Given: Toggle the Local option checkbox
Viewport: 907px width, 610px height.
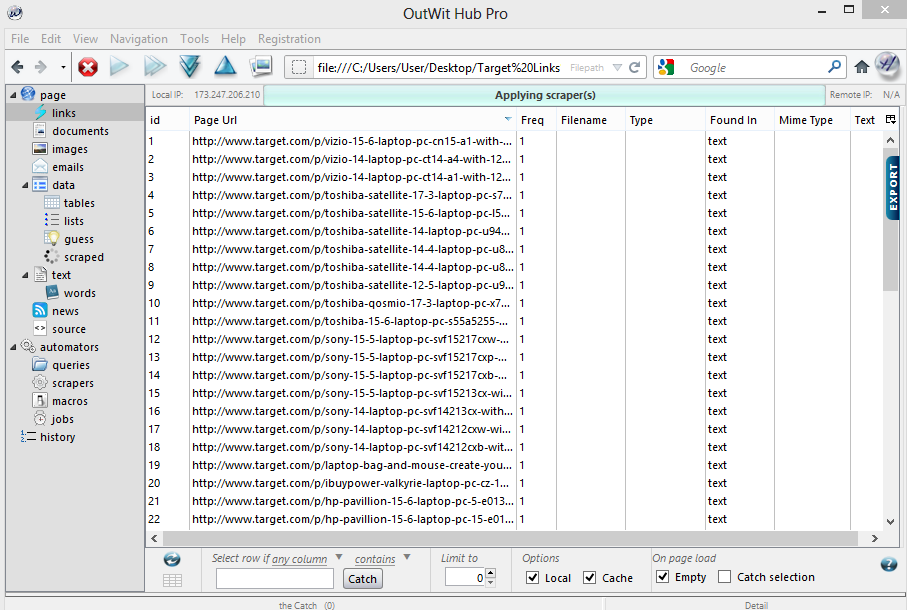Looking at the screenshot, I should [532, 577].
